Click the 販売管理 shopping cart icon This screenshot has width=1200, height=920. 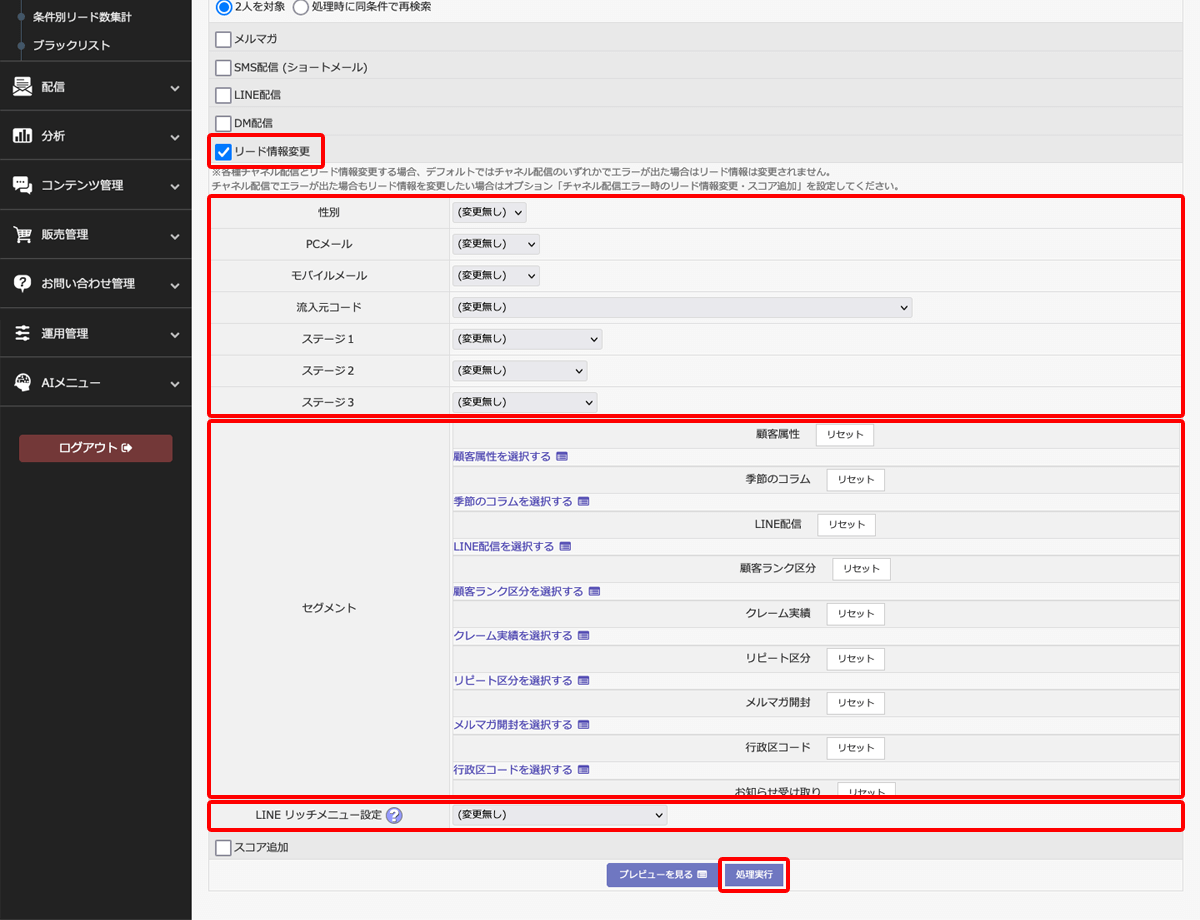click(x=22, y=235)
